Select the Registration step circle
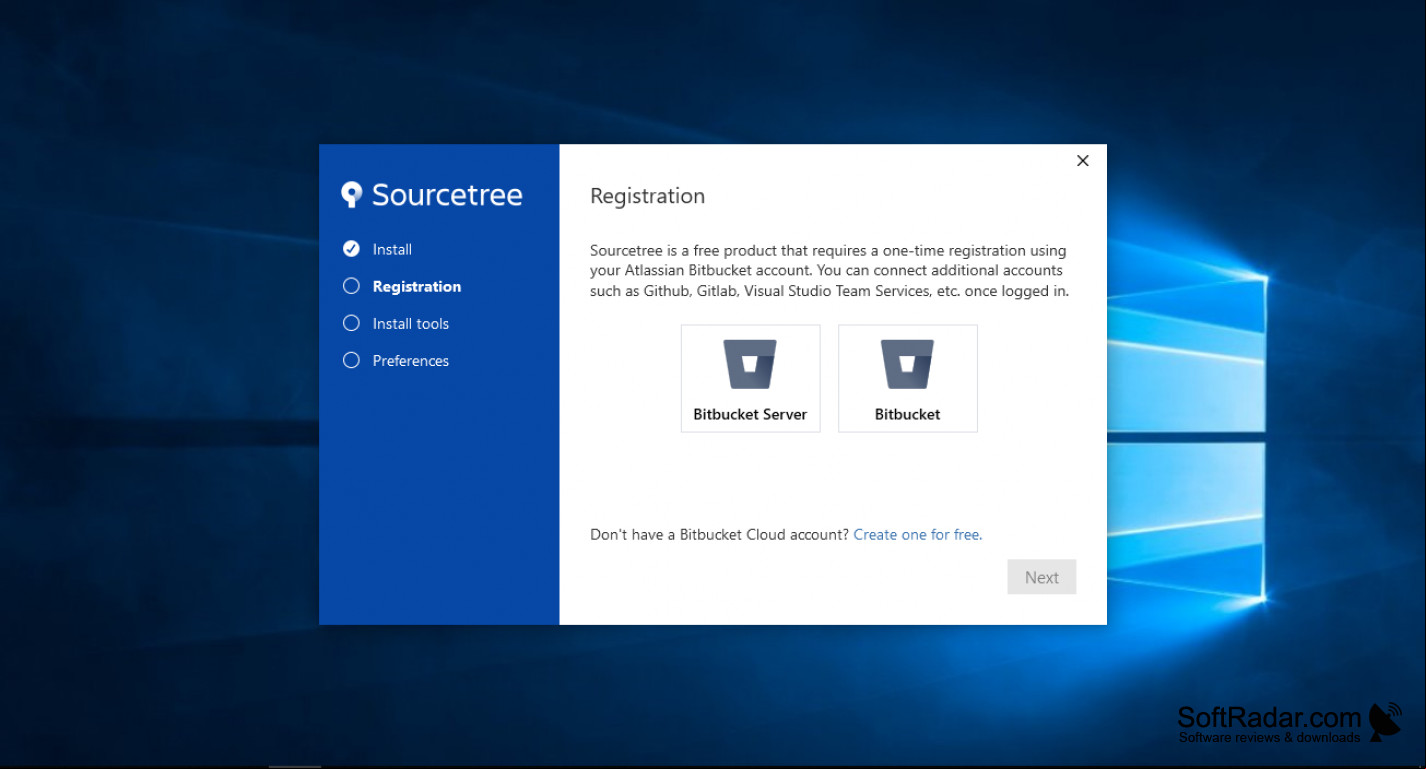Screen dimensions: 1426x769 (x=351, y=286)
